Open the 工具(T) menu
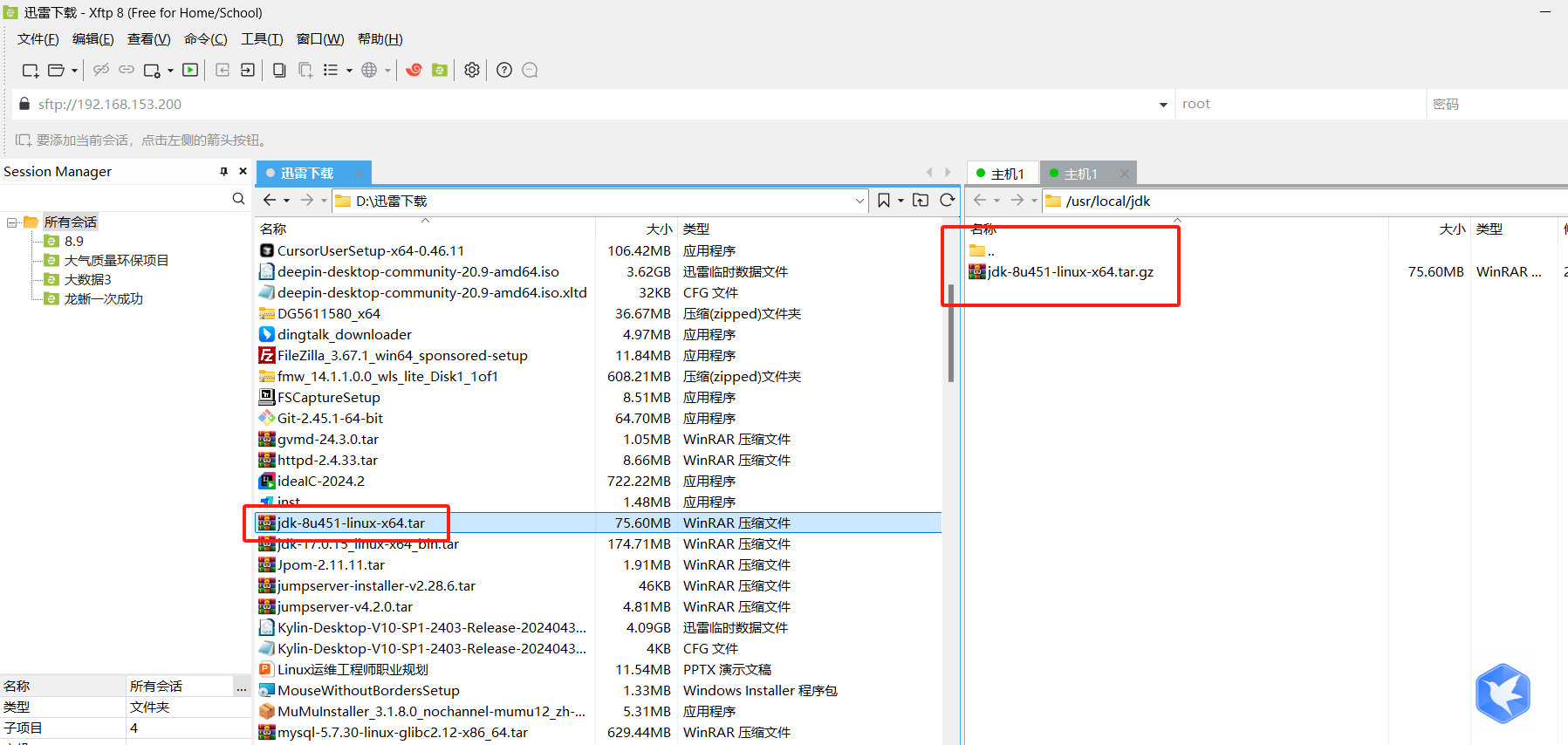The image size is (1568, 745). 262,39
